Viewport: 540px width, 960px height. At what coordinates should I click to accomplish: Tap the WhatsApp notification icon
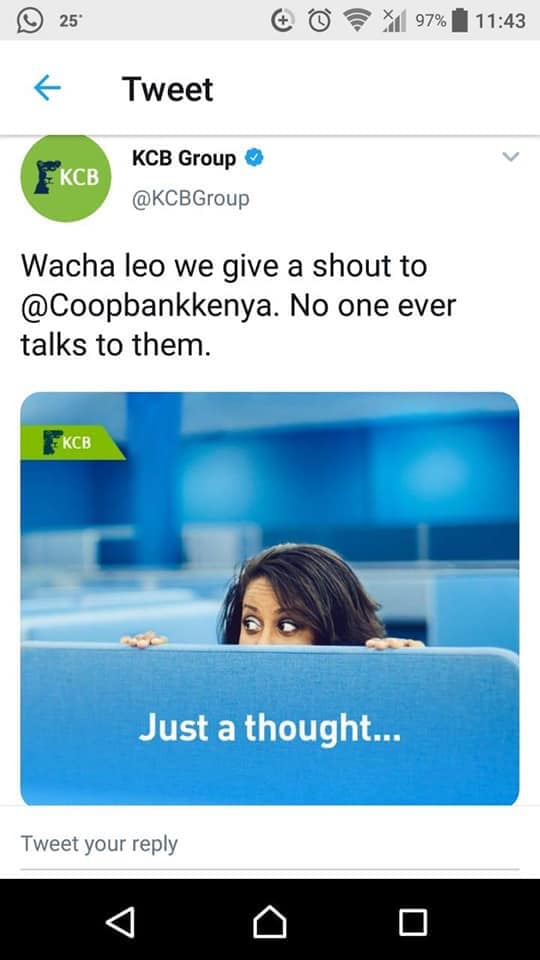(x=29, y=20)
